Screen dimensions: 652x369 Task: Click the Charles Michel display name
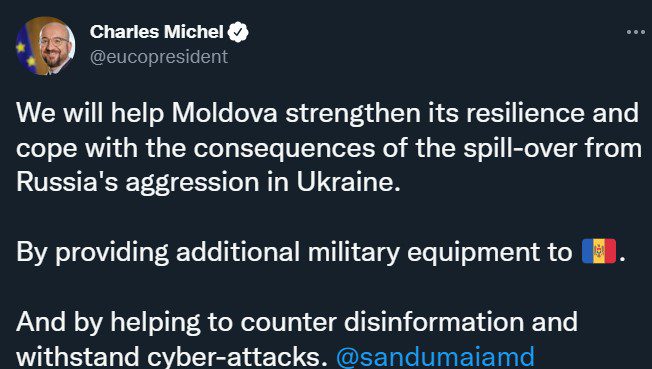(157, 32)
